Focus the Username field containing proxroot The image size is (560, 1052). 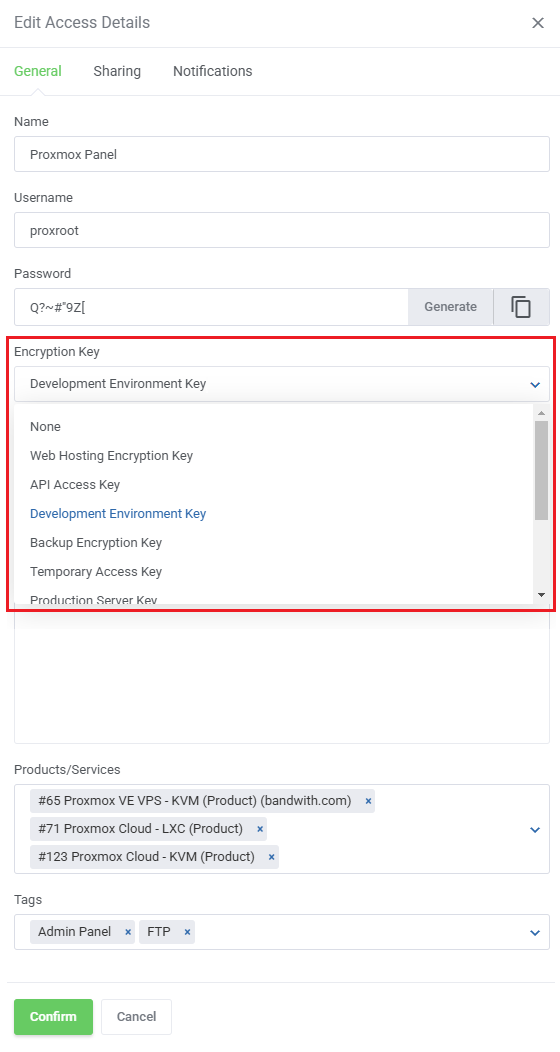point(282,230)
